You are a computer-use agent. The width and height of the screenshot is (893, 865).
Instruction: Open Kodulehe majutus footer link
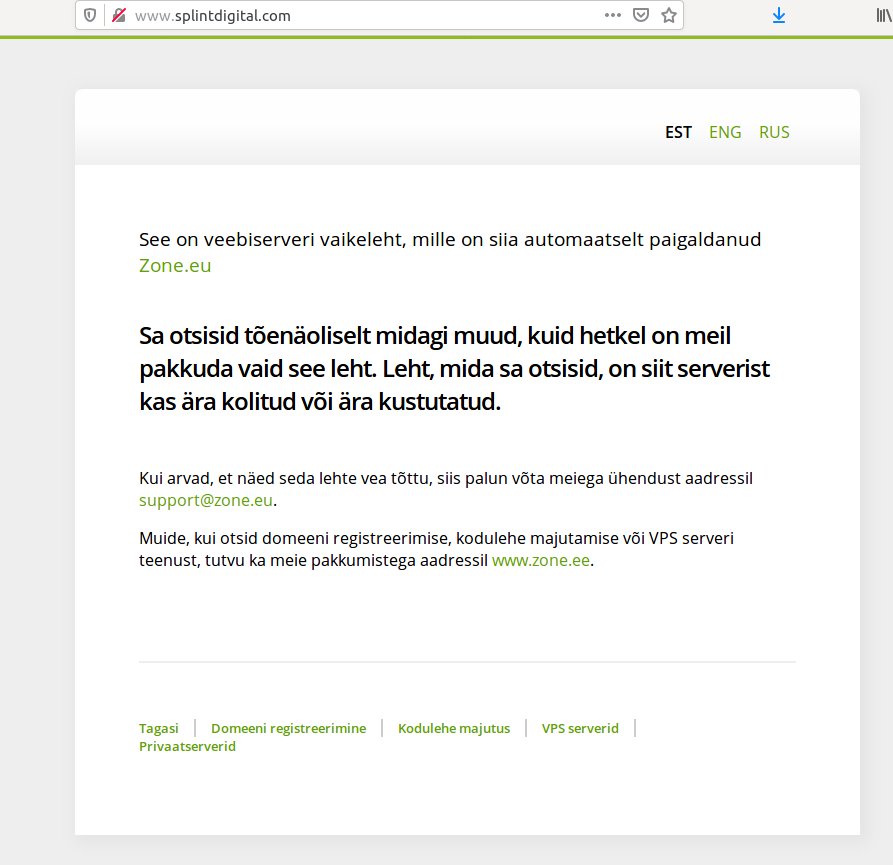click(454, 728)
